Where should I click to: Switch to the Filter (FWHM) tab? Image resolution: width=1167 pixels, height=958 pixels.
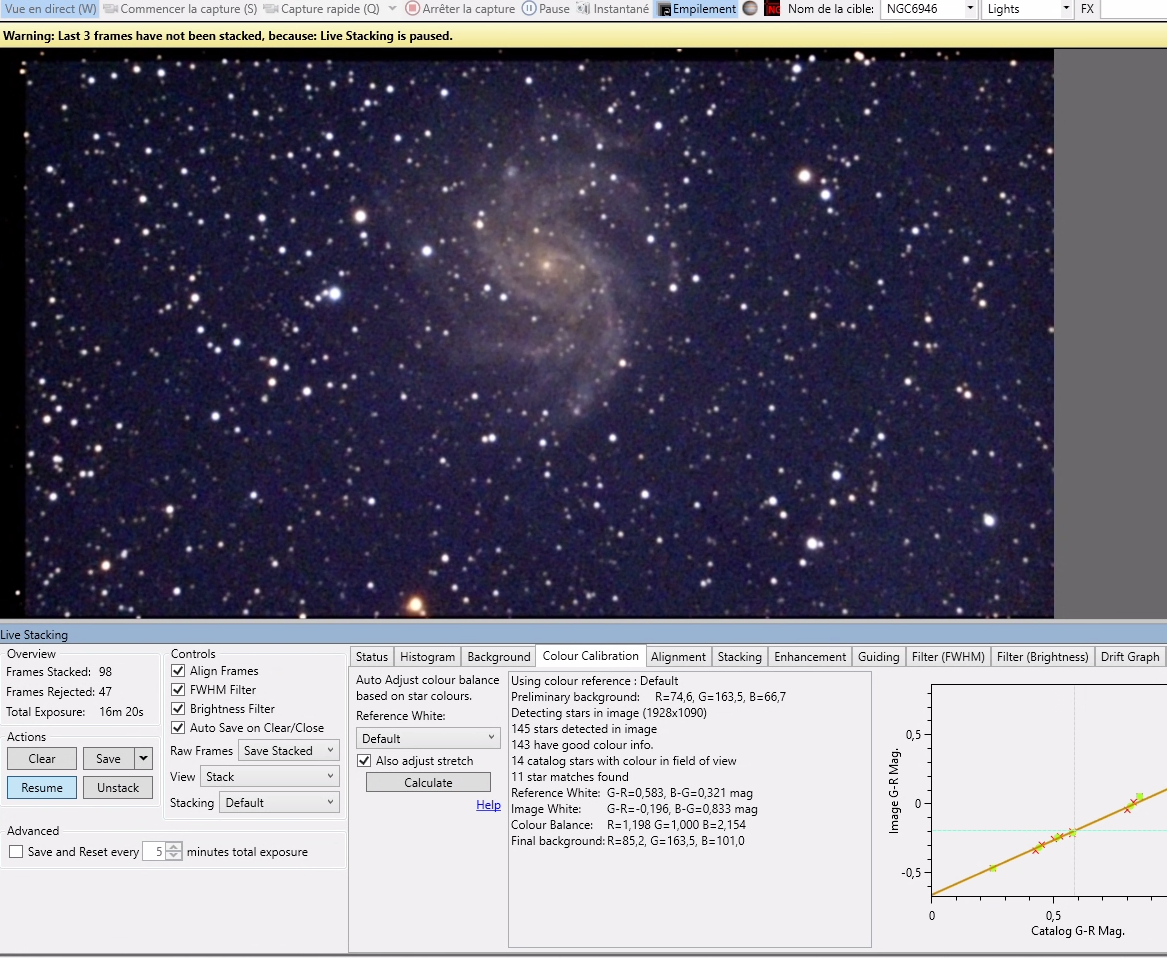click(947, 657)
